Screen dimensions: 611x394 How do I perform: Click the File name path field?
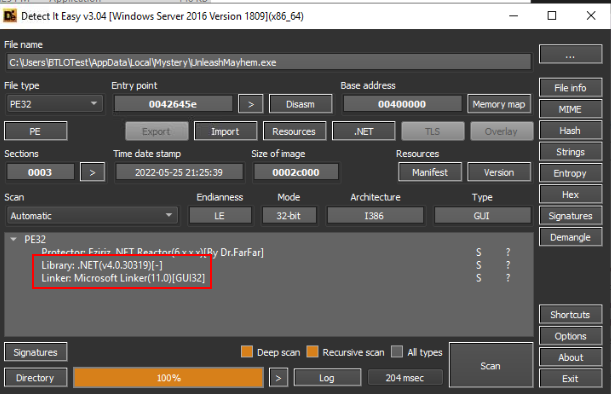[x=269, y=62]
